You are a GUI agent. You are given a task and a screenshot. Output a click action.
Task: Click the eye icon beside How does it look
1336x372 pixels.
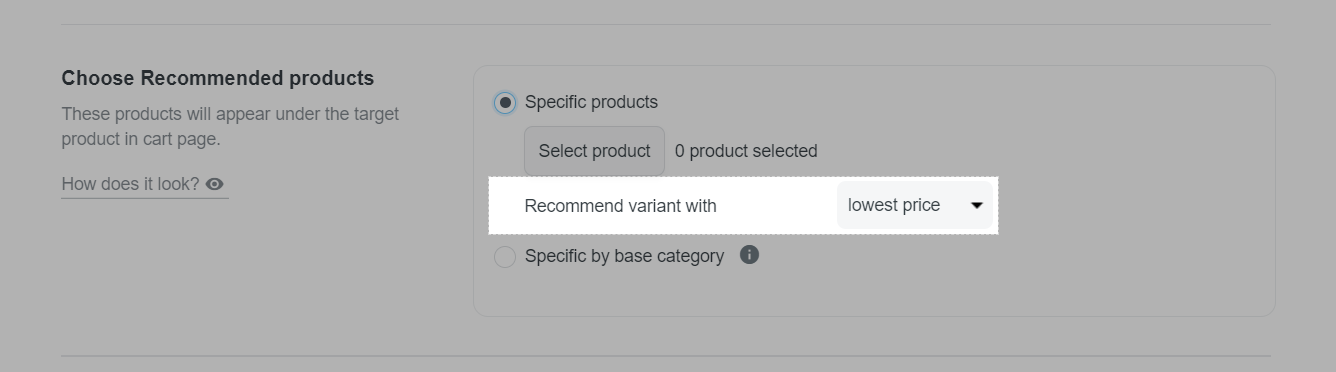click(x=215, y=184)
